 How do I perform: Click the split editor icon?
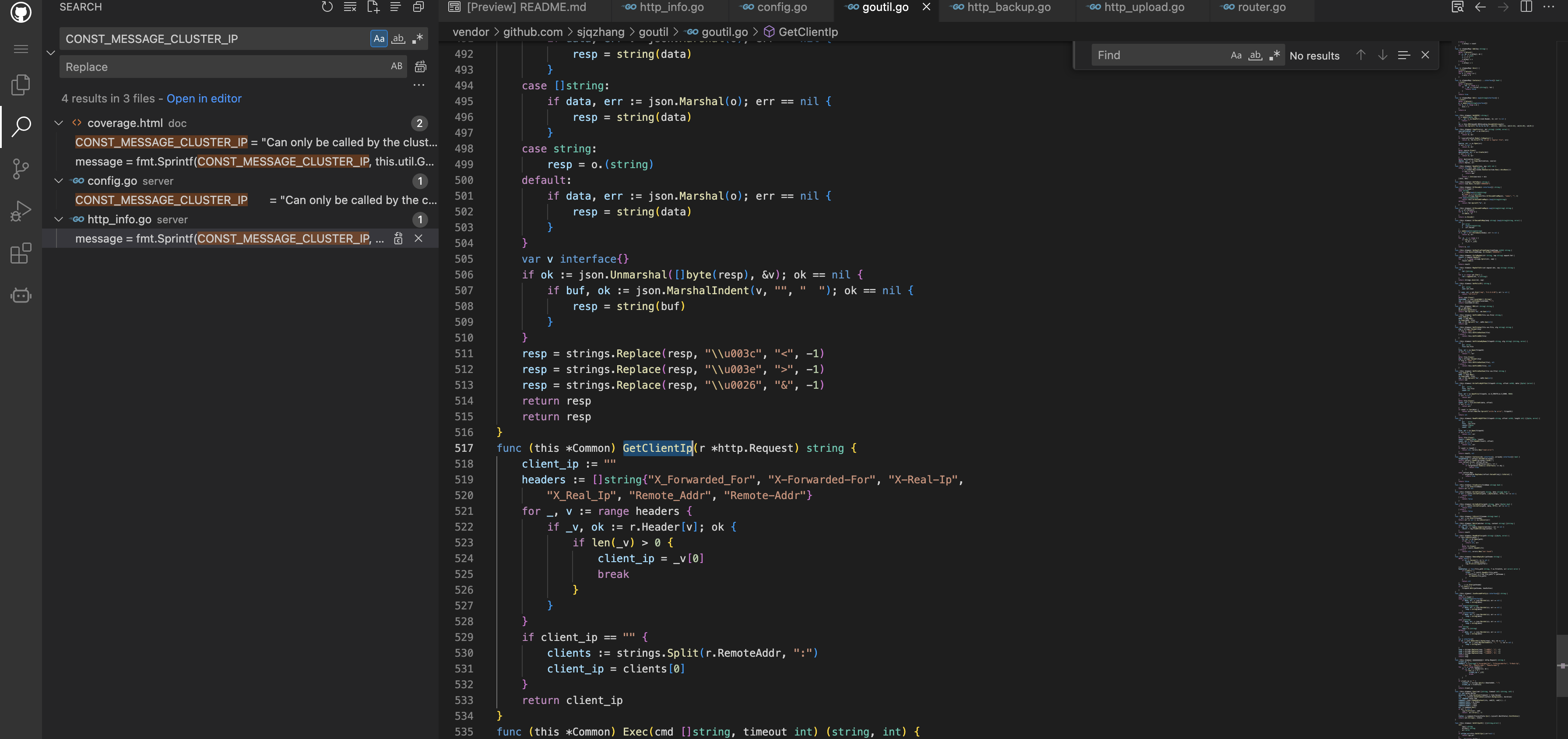(1526, 7)
